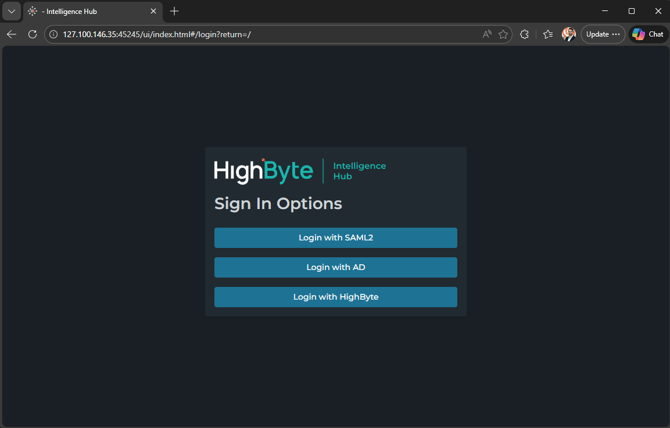Reload the page with the refresh icon
The image size is (670, 428).
point(32,34)
